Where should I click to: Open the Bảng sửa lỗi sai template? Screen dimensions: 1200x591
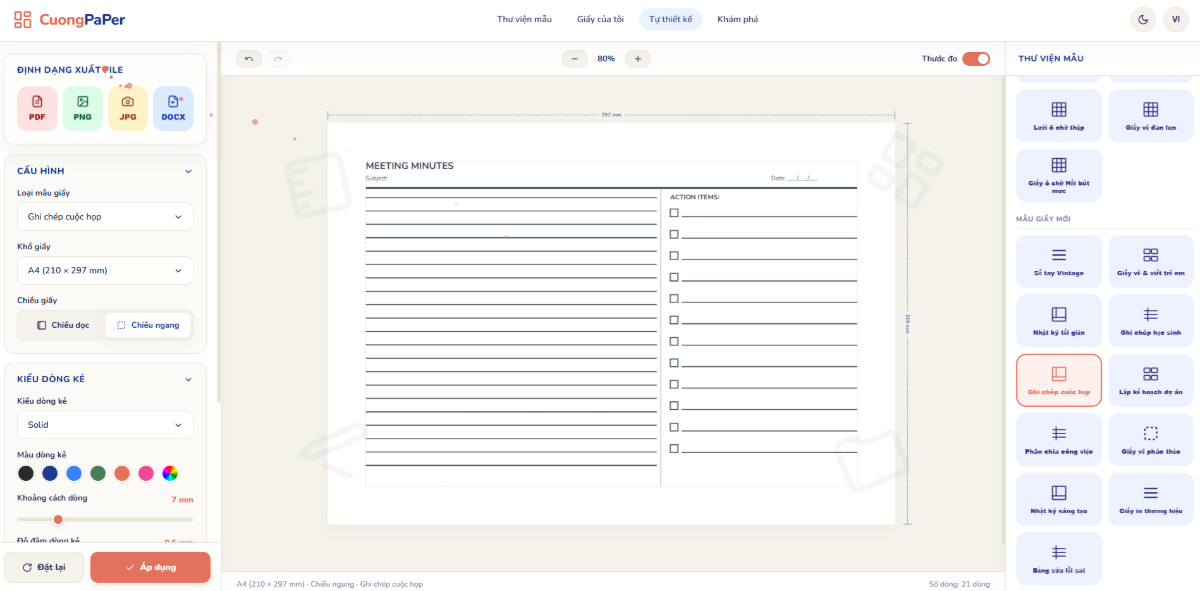coord(1059,558)
